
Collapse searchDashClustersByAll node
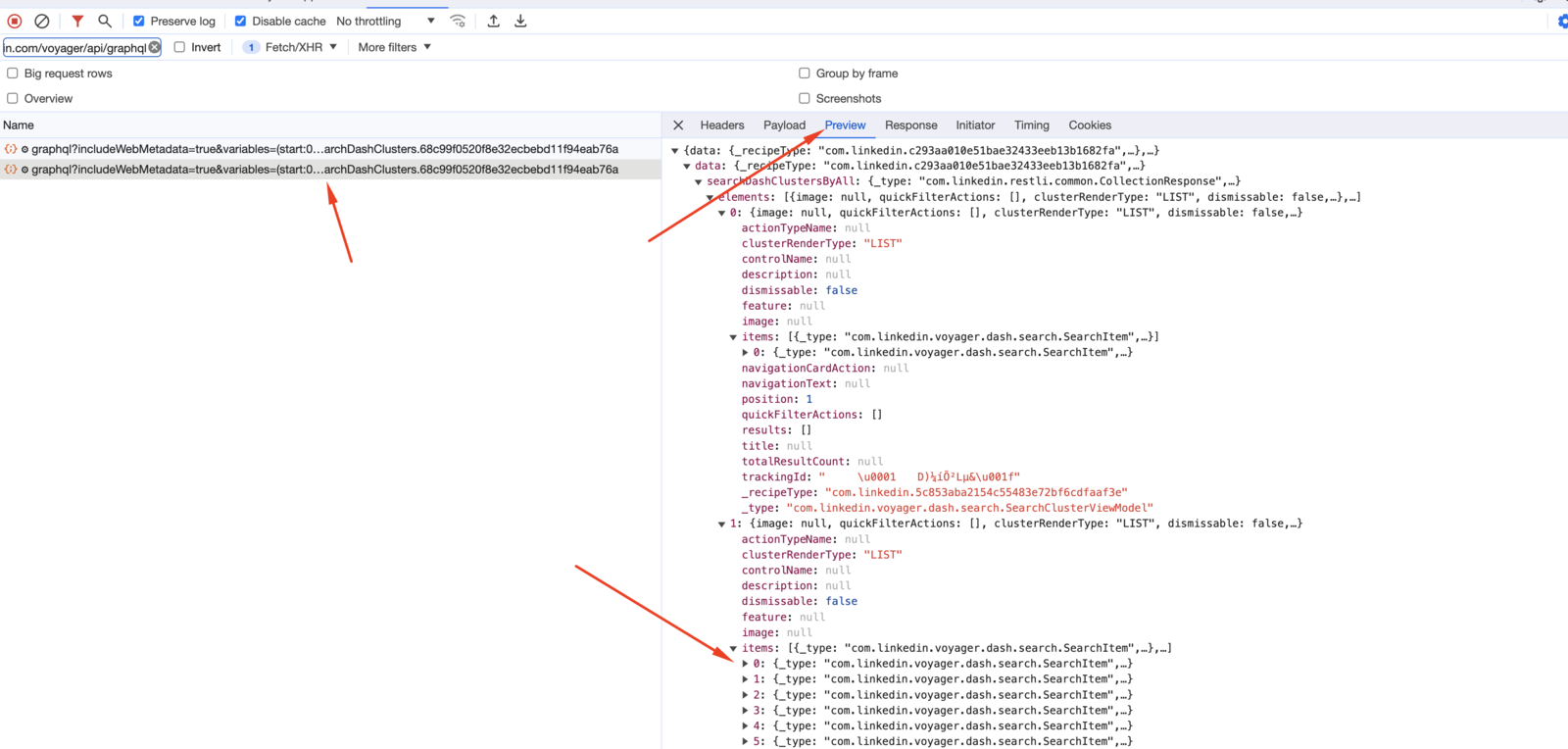[x=699, y=181]
